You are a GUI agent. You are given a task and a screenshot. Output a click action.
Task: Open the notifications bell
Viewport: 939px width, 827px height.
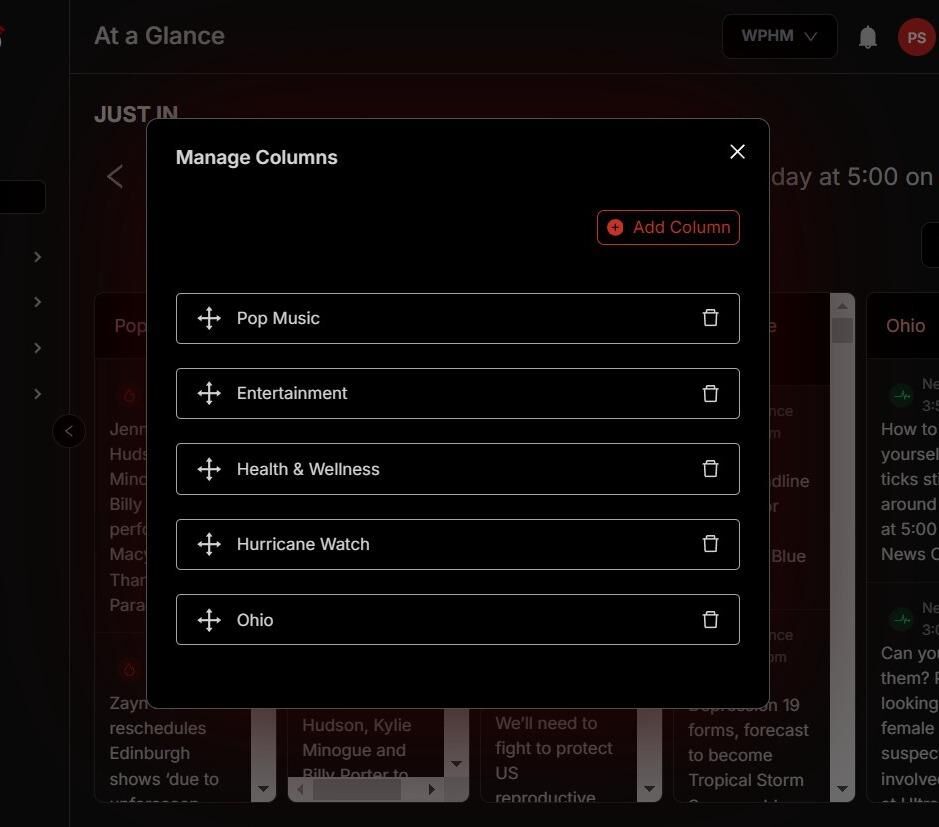868,37
